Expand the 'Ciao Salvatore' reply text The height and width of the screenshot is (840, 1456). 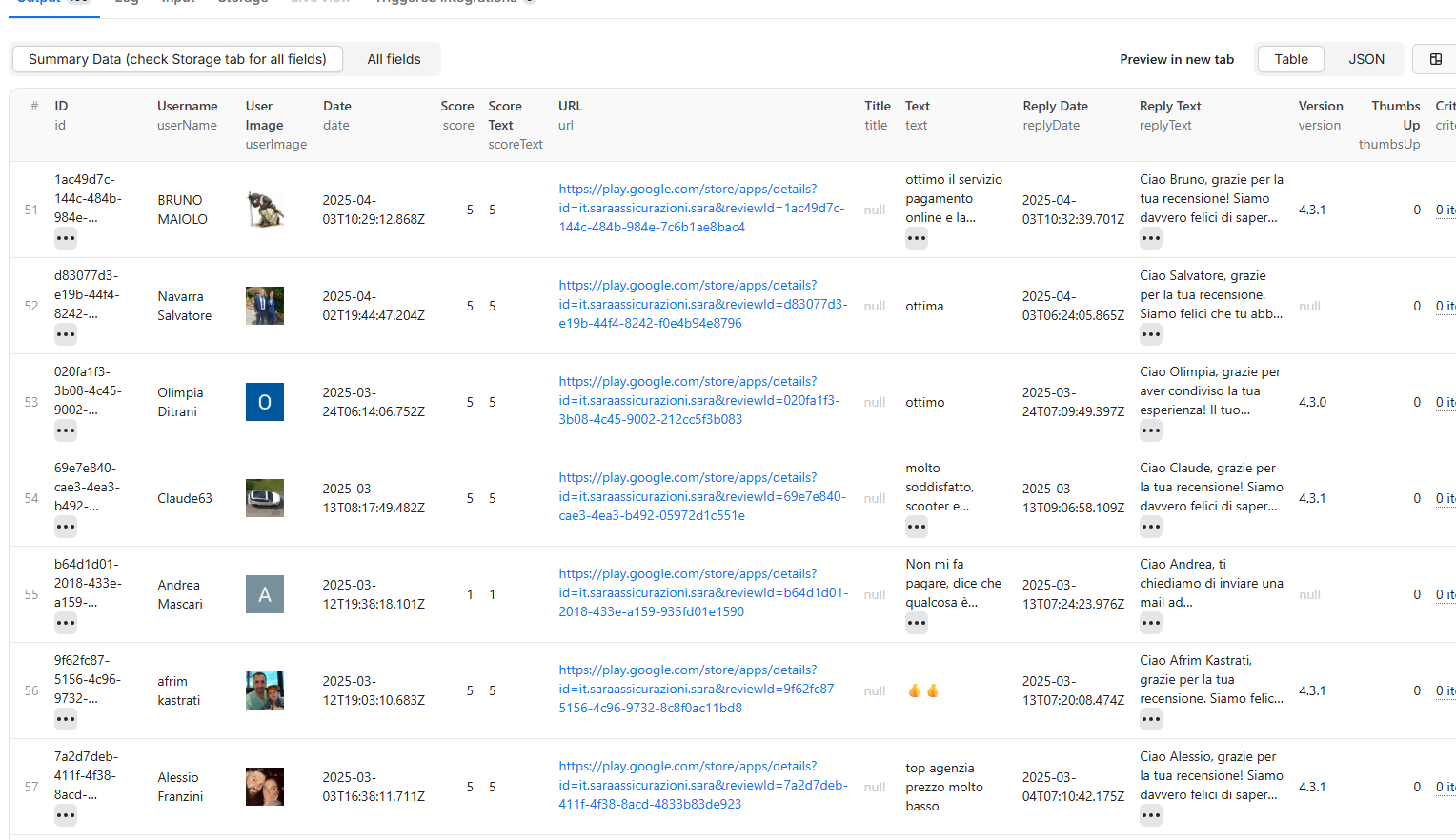point(1151,334)
